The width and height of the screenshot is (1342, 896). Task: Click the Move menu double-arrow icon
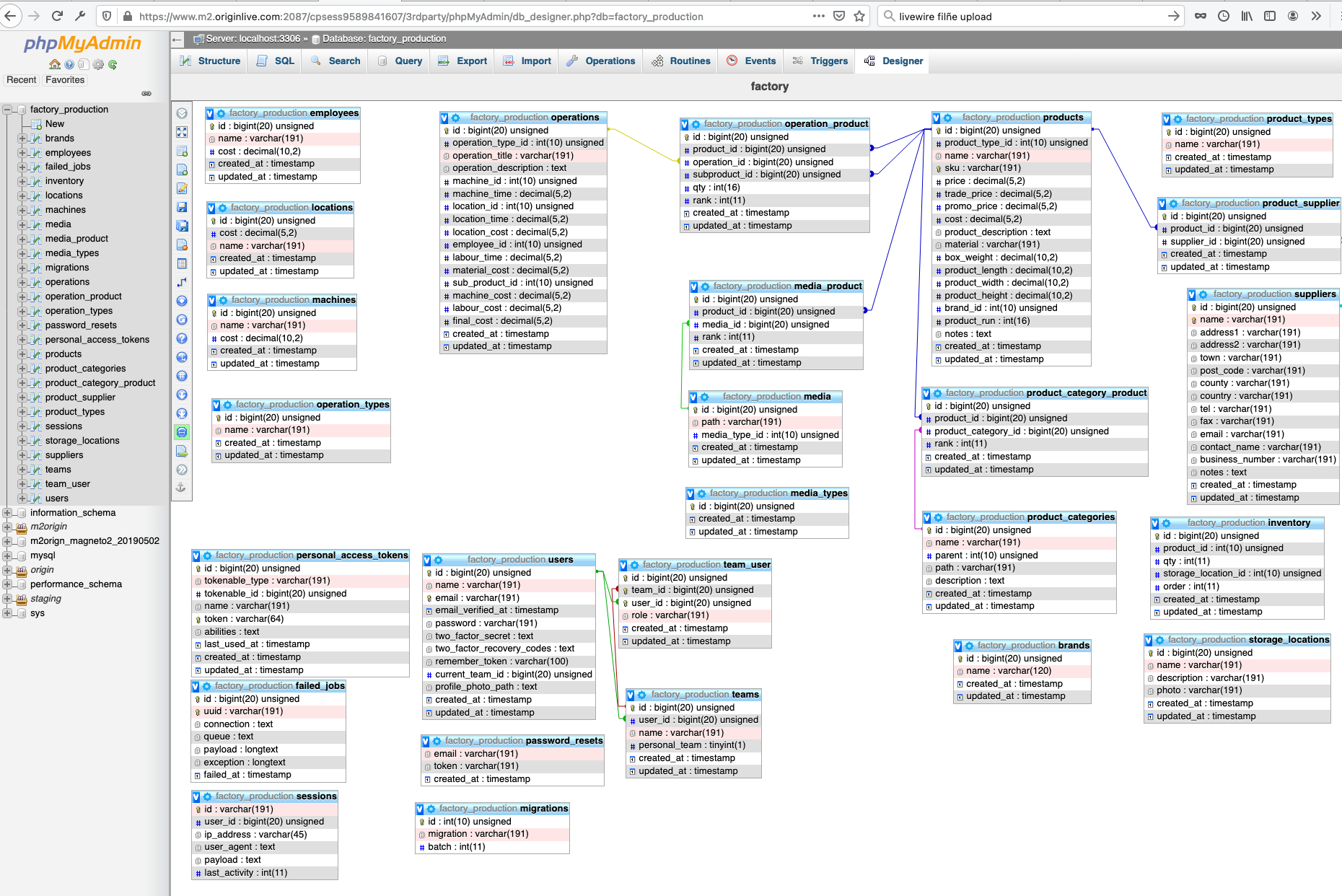tap(182, 470)
